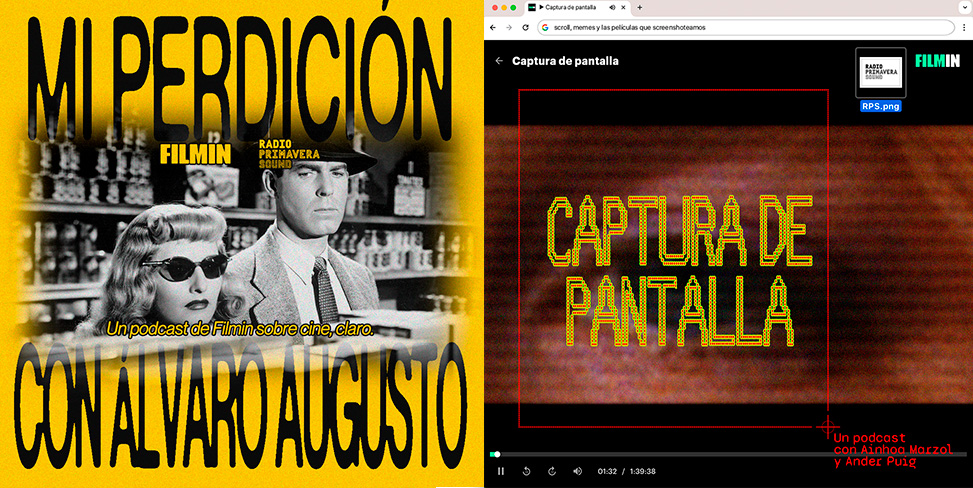The width and height of the screenshot is (973, 488).
Task: Mute tab via the tab speaker icon
Action: (x=612, y=7)
